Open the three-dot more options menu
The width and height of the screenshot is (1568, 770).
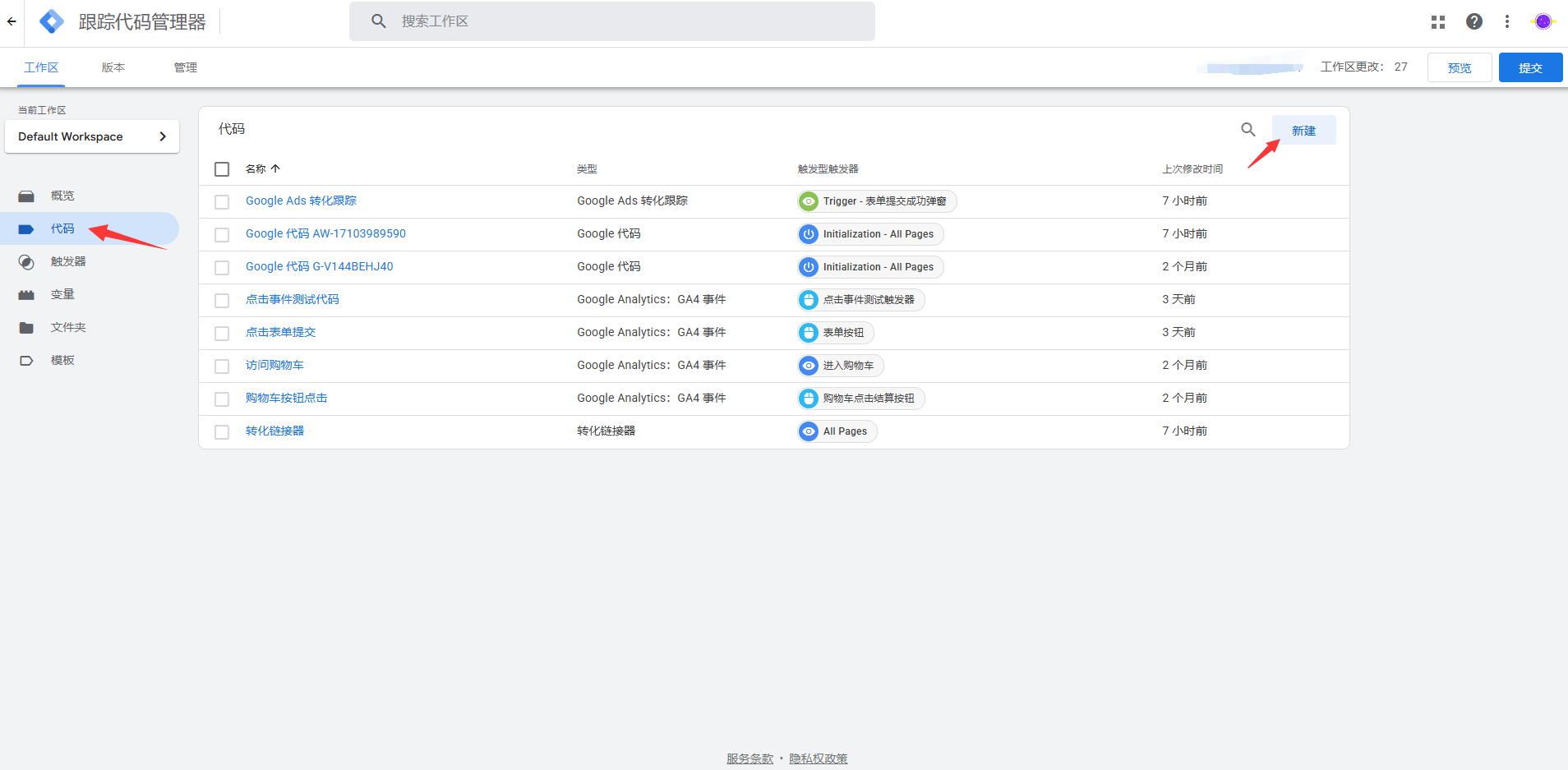tap(1506, 22)
